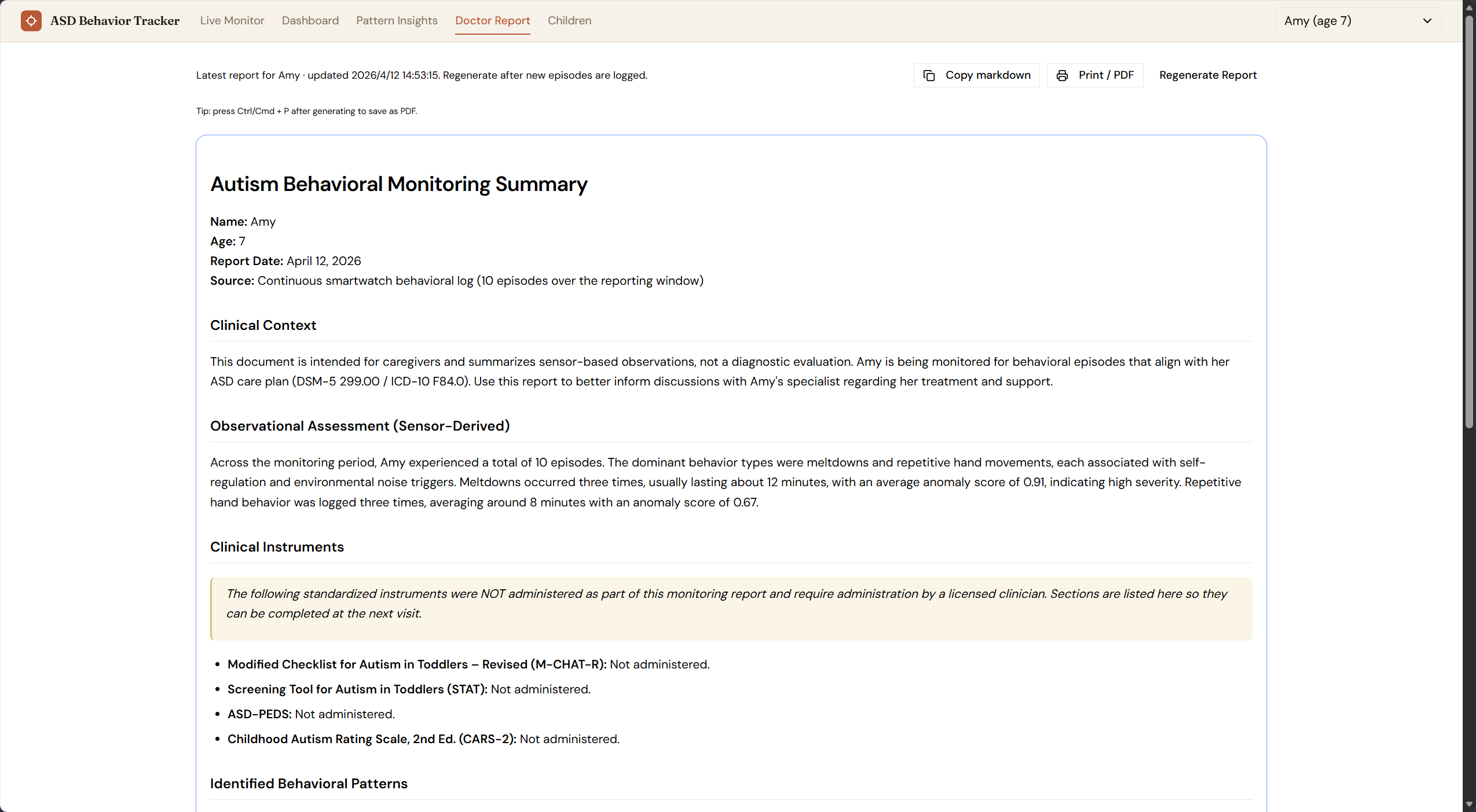Click the copy icon beside Copy markdown
Screen dimensions: 1476x812
click(x=929, y=75)
